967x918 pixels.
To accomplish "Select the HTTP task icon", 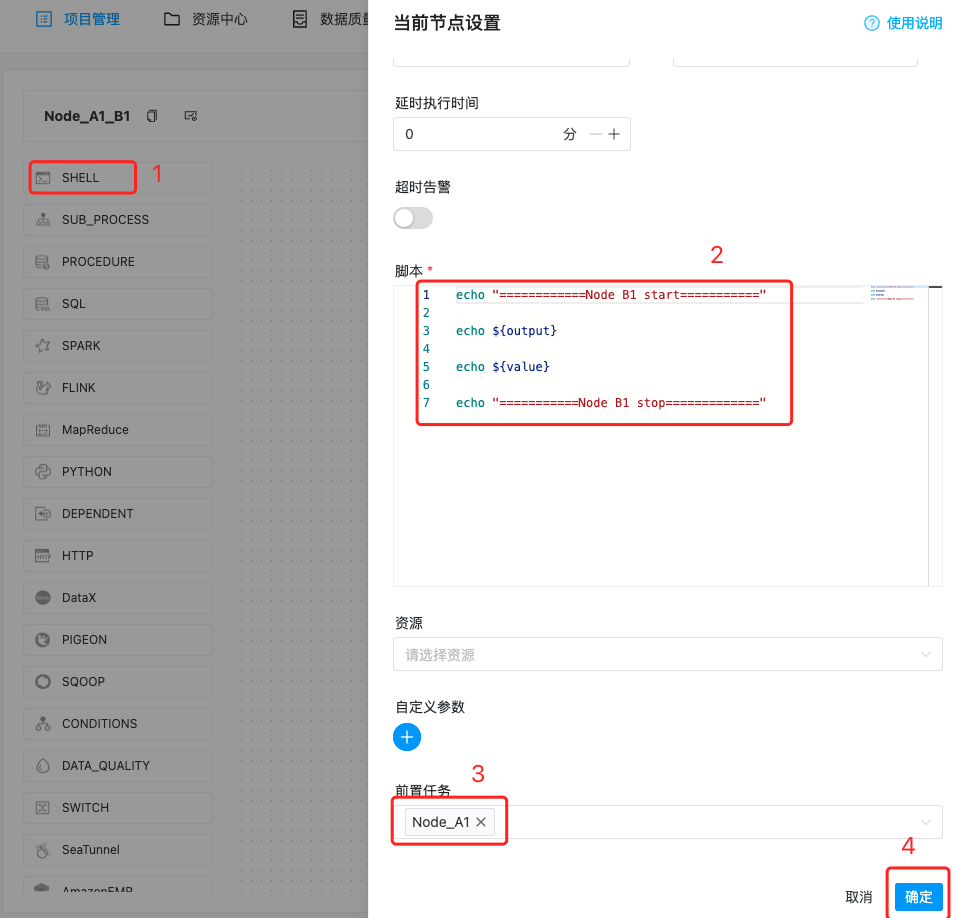I will [43, 555].
